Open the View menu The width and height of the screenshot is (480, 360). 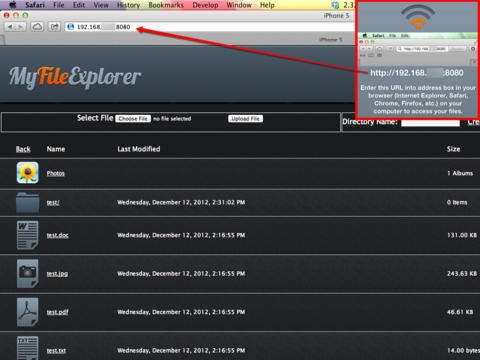point(101,5)
